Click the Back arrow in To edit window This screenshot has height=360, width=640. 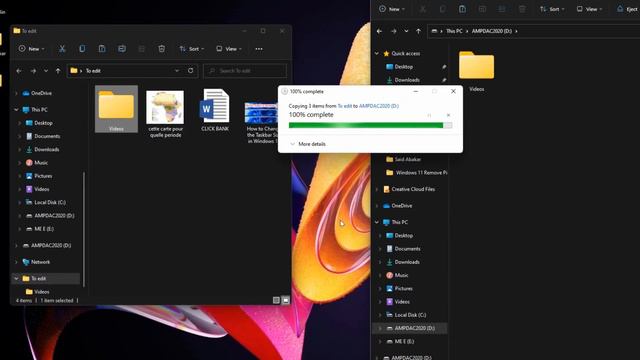(19, 71)
